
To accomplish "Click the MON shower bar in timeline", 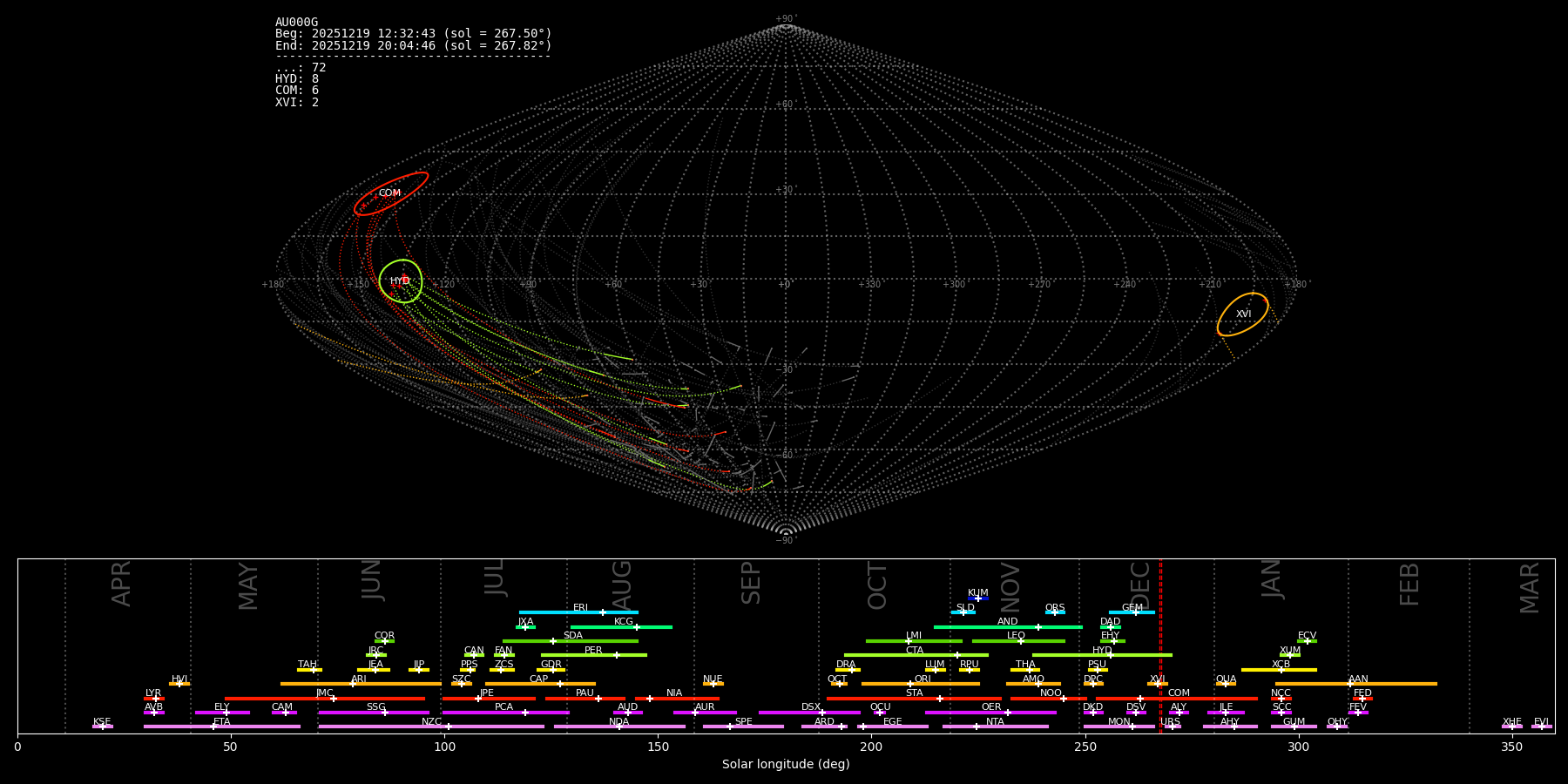I will tap(1119, 727).
